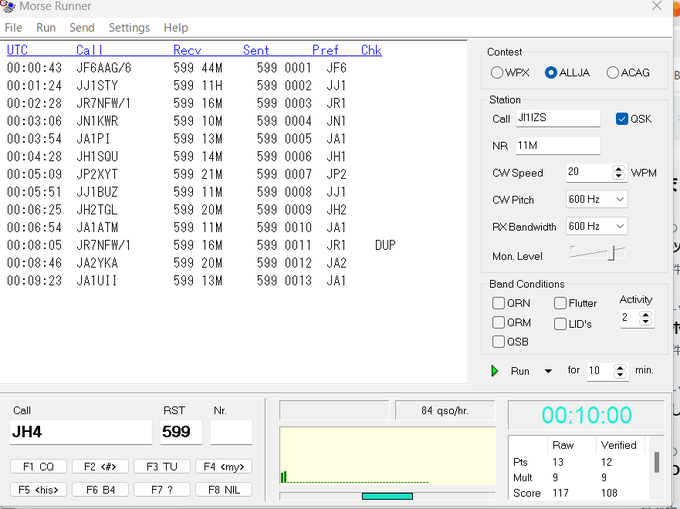Toggle the QSK checkbox

click(622, 119)
